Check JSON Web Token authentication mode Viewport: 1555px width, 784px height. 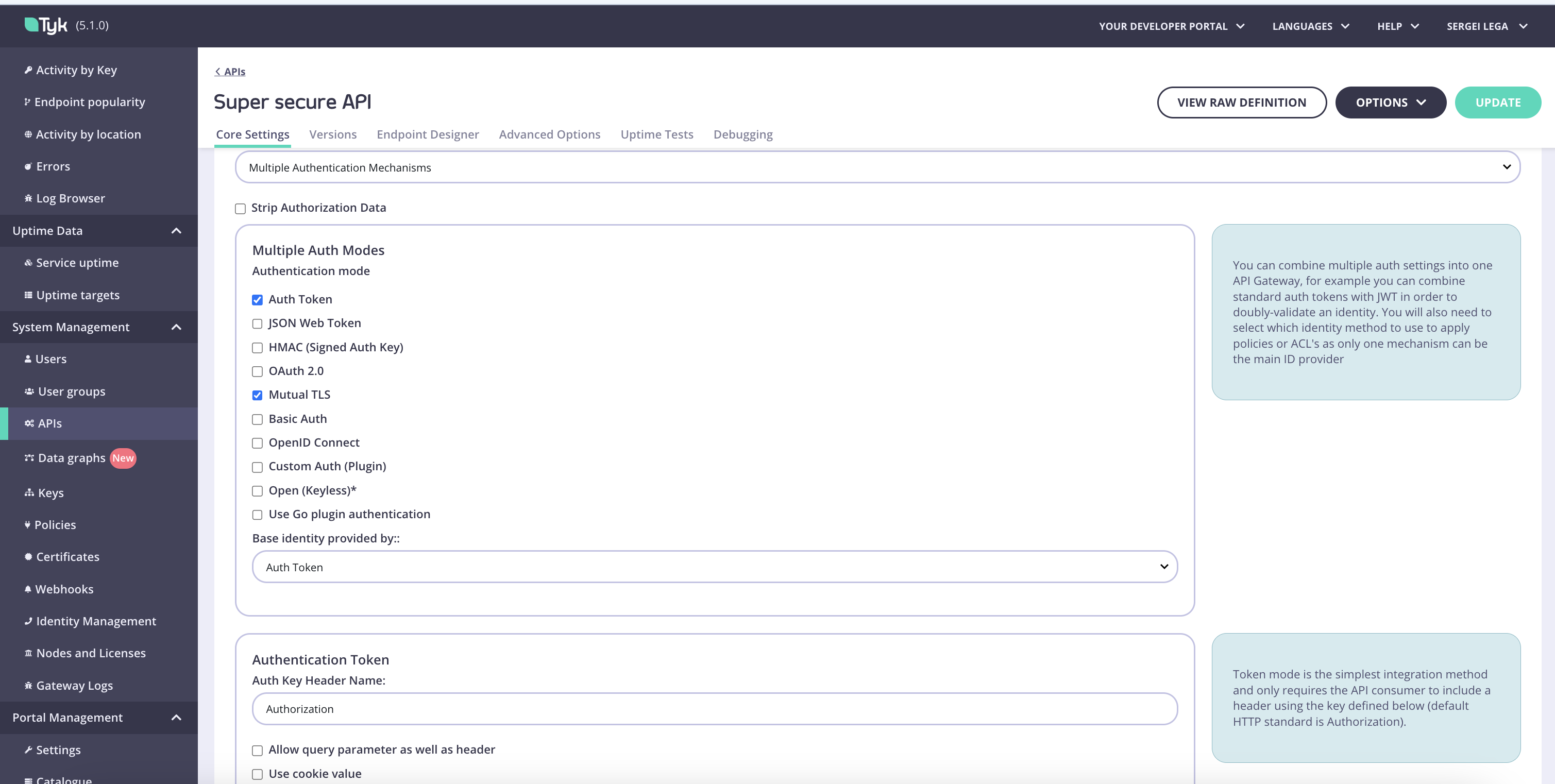[x=258, y=323]
